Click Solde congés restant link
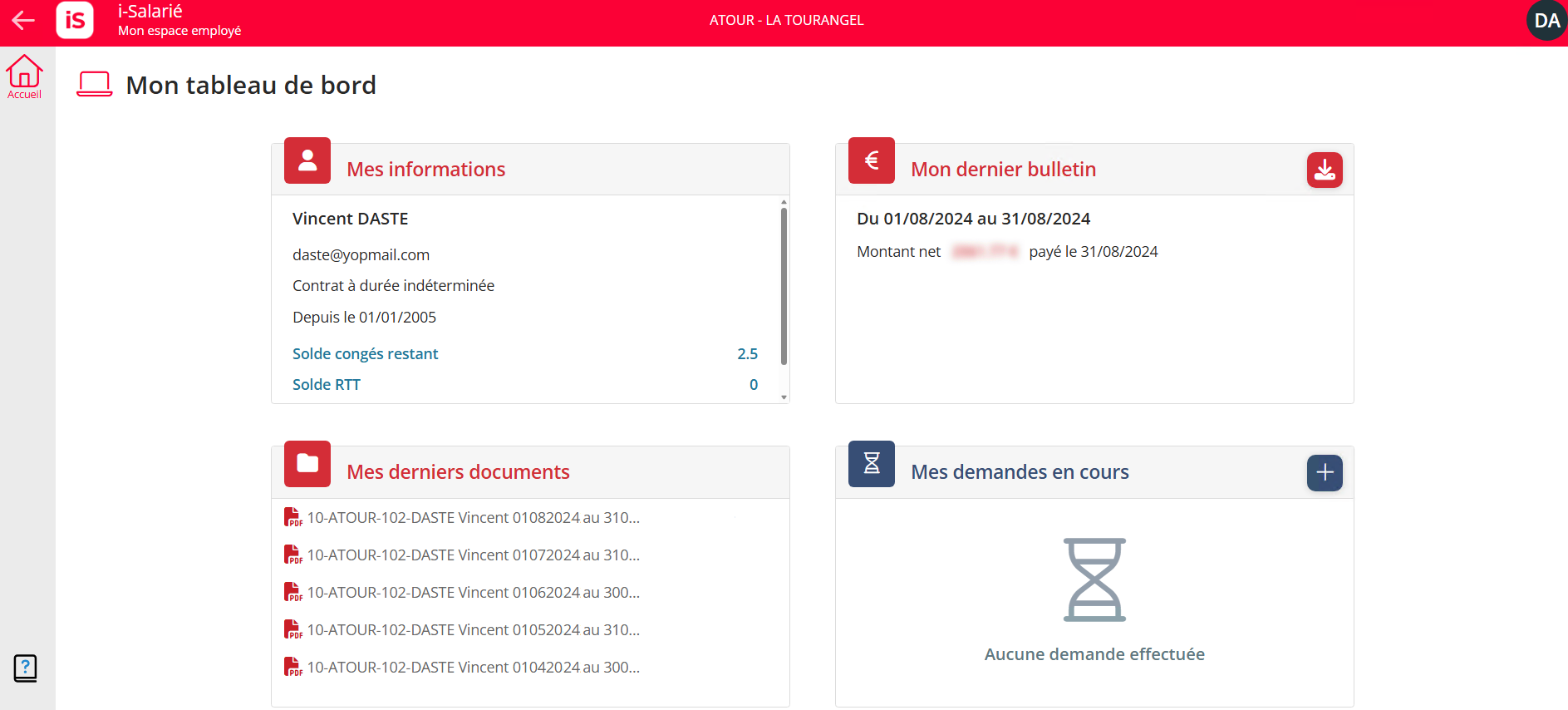 tap(365, 353)
